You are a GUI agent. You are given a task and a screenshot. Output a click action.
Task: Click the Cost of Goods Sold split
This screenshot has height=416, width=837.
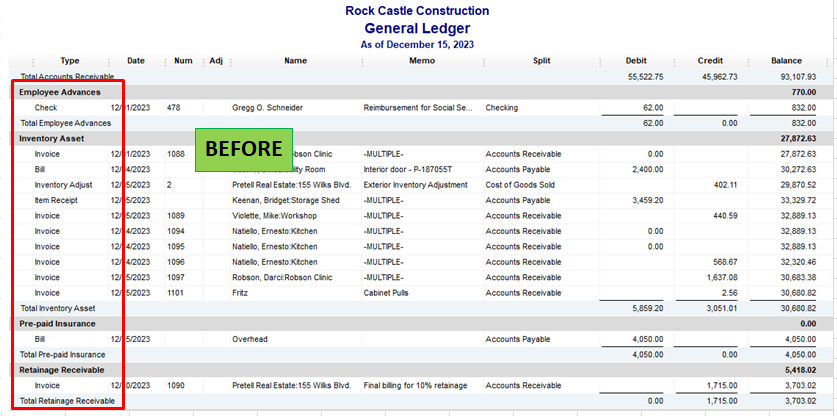click(x=520, y=185)
